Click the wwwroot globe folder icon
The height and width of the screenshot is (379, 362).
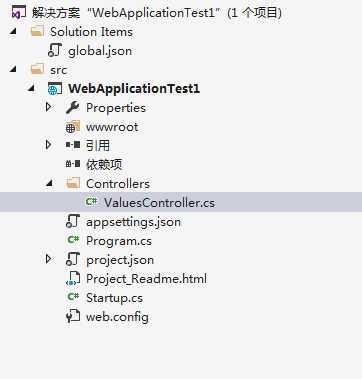click(73, 127)
